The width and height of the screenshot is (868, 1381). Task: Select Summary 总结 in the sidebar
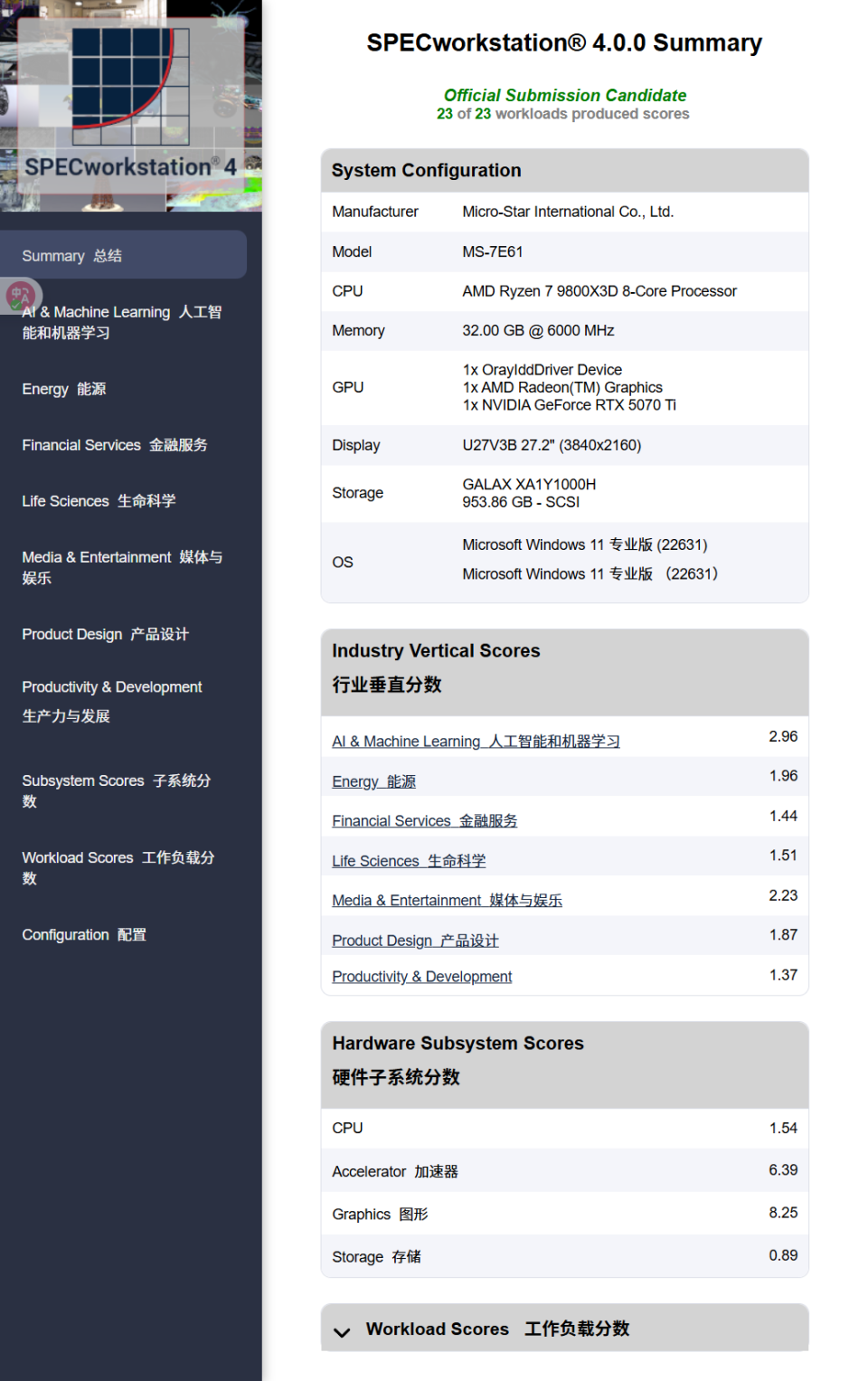coord(123,255)
